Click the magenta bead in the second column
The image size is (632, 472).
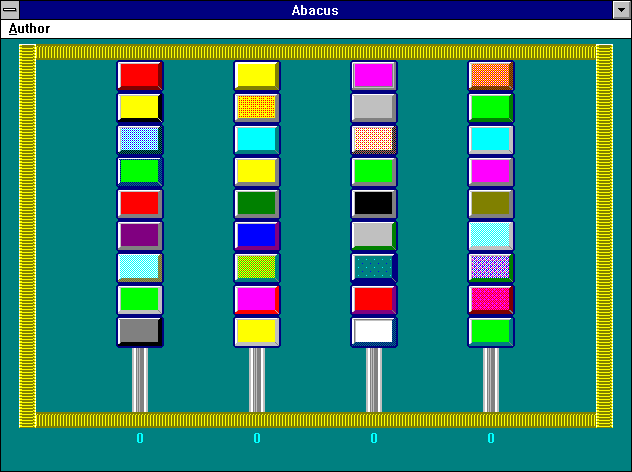[x=257, y=300]
